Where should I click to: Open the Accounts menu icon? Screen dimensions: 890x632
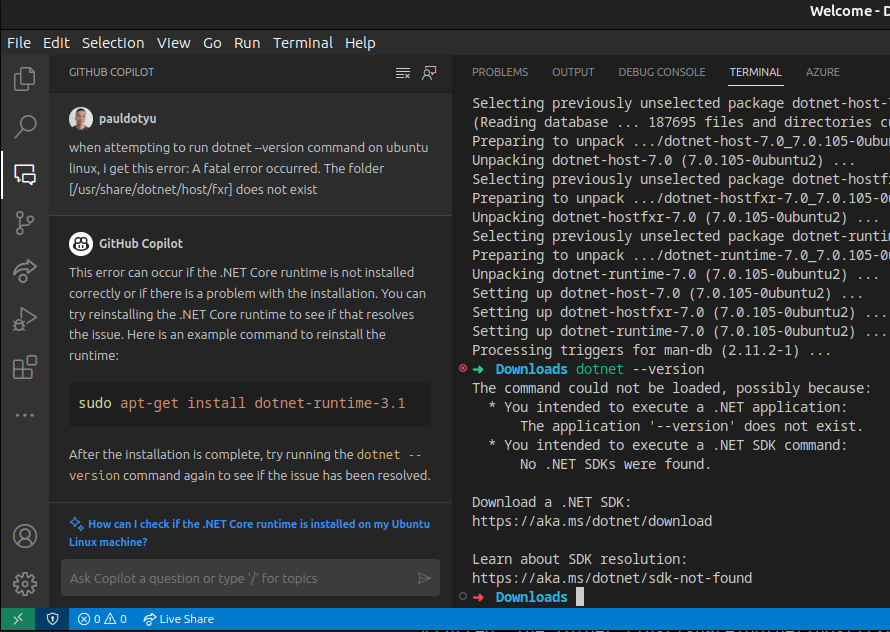click(24, 536)
